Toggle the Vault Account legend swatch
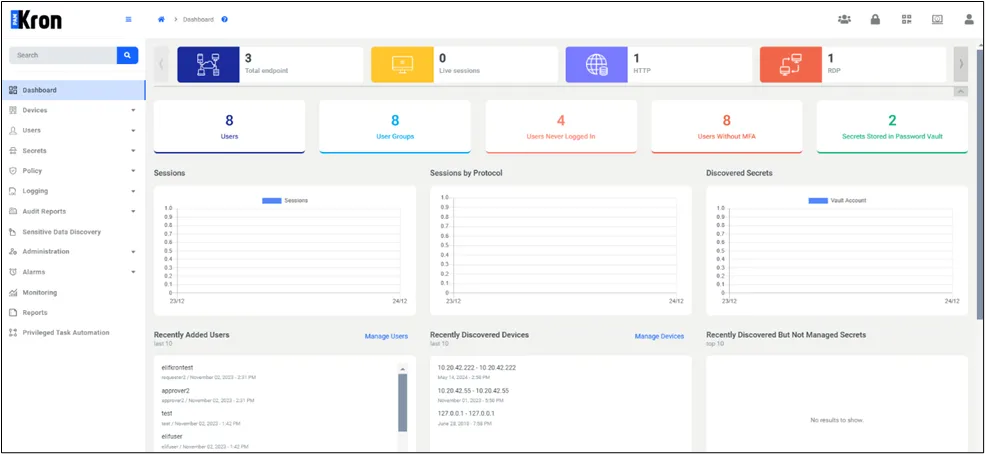The width and height of the screenshot is (985, 454). pyautogui.click(x=818, y=201)
